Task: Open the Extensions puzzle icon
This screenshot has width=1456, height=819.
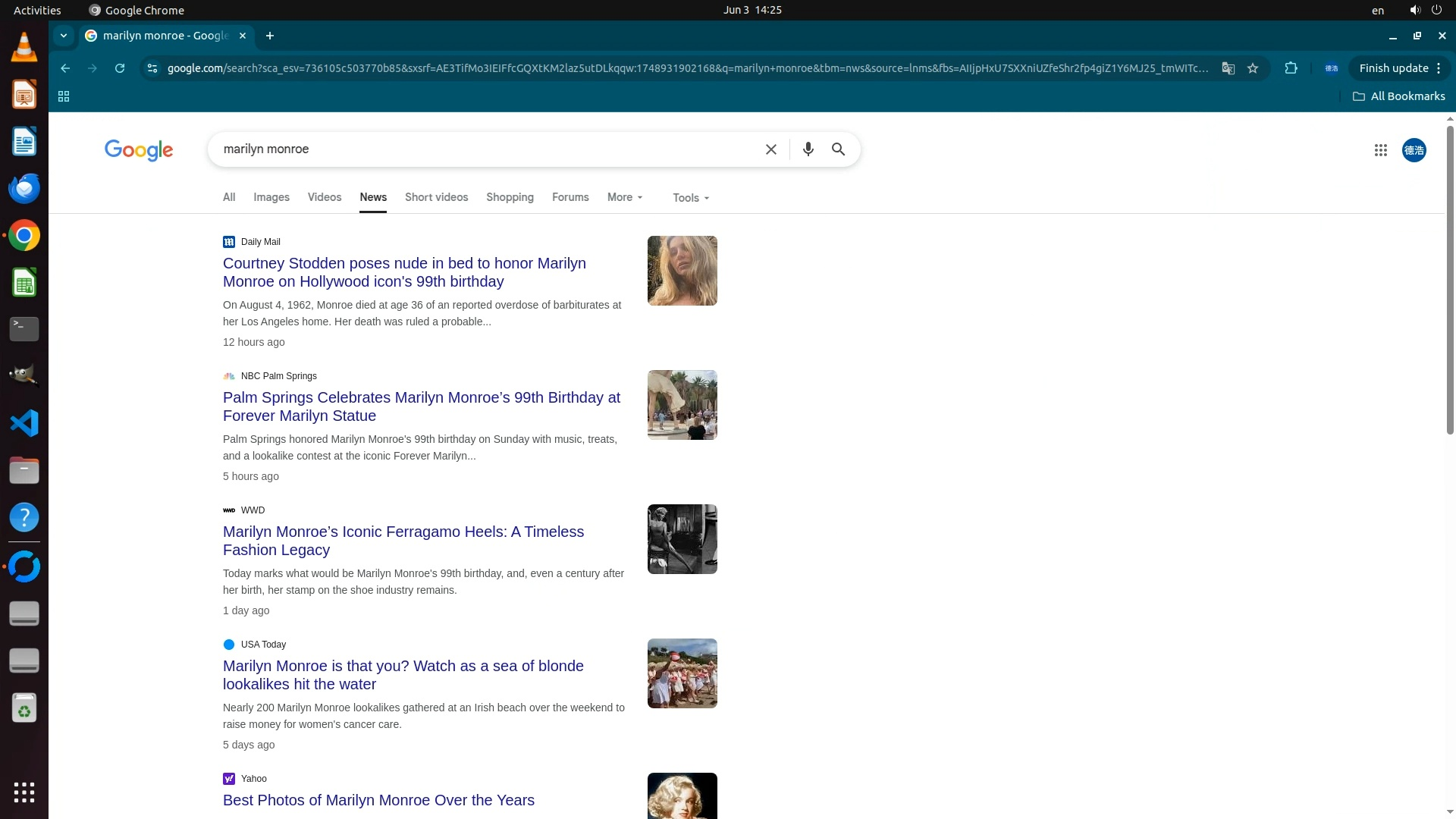Action: 1291,68
